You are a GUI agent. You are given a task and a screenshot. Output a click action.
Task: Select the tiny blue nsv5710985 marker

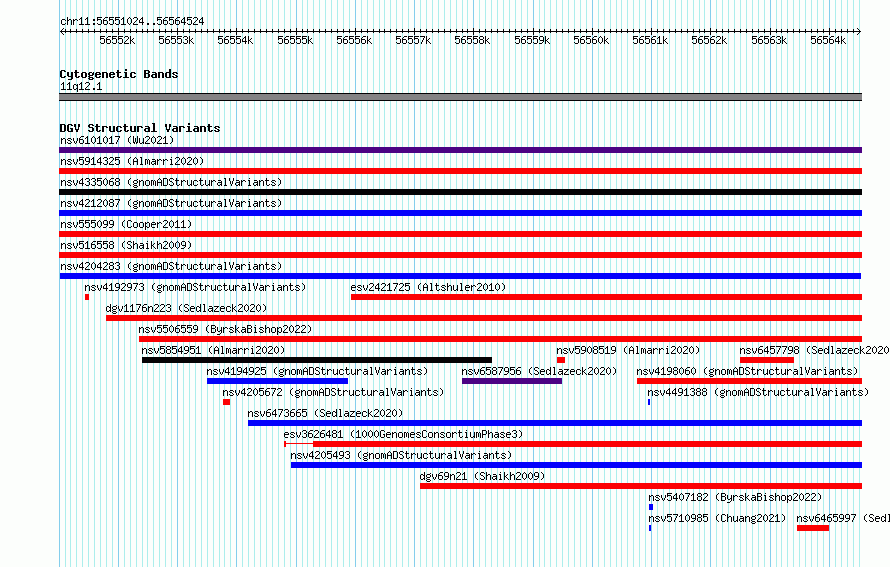pos(650,528)
